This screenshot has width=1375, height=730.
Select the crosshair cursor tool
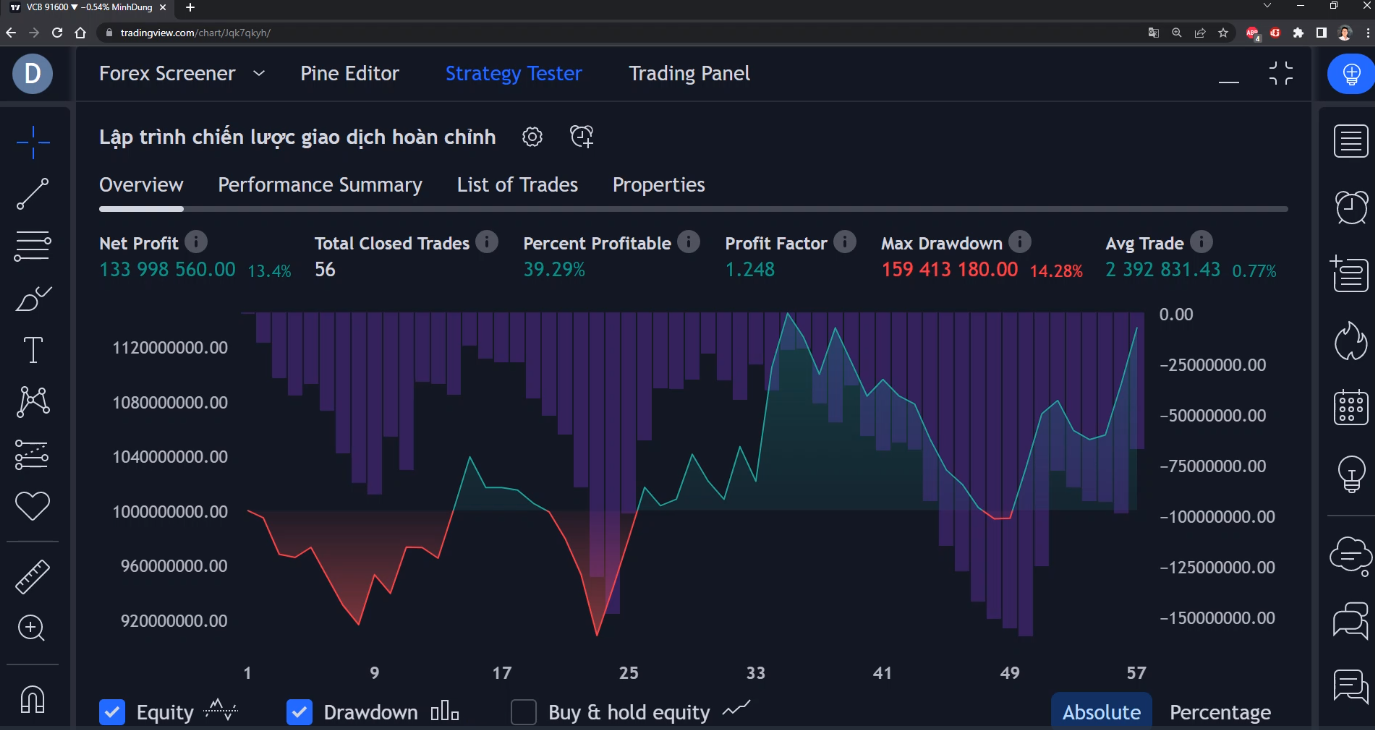click(33, 142)
